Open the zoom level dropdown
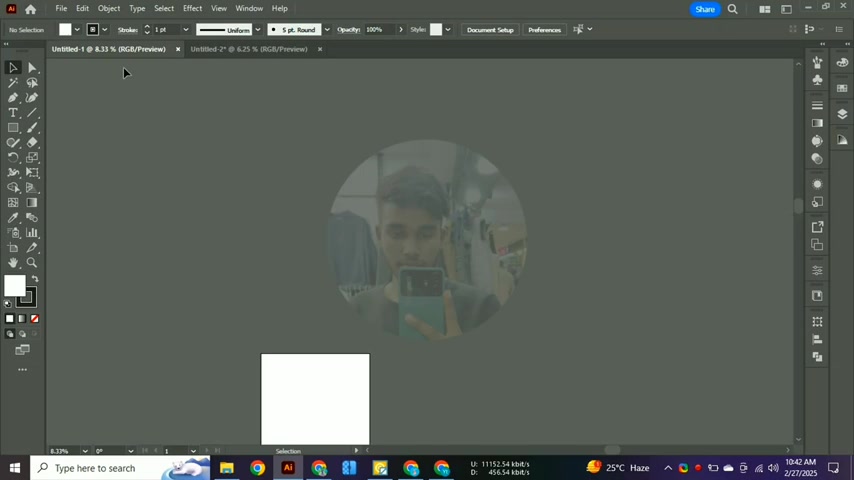 point(85,451)
